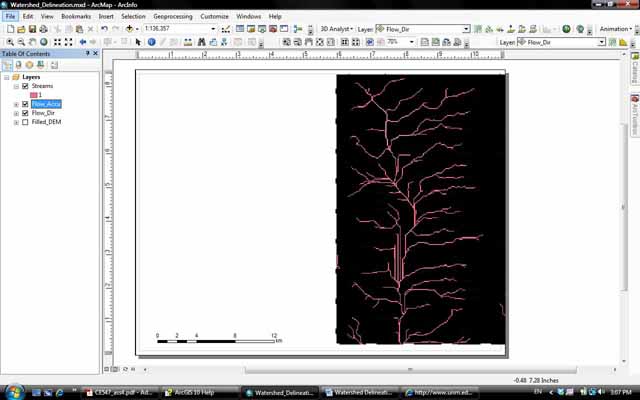The width and height of the screenshot is (640, 400).
Task: Toggle the Flow_Dir layer checkbox
Action: click(25, 113)
